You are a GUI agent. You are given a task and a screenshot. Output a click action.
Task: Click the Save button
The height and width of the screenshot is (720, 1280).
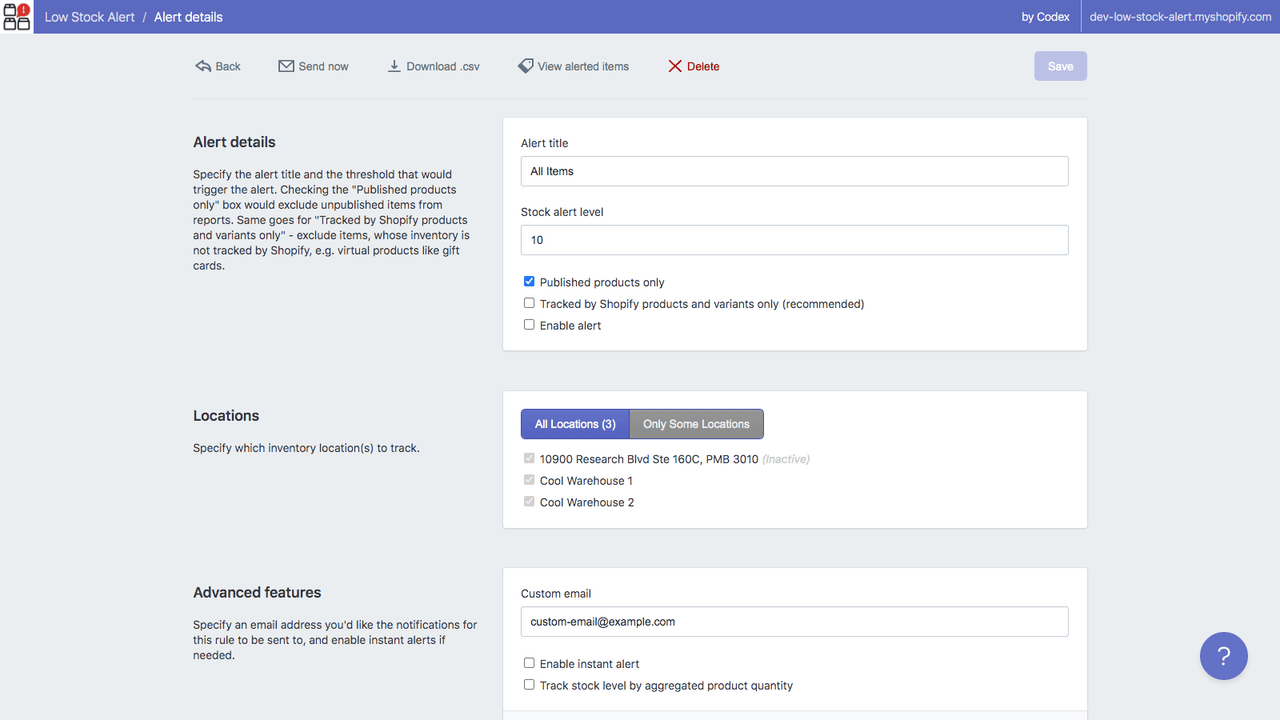pyautogui.click(x=1060, y=66)
